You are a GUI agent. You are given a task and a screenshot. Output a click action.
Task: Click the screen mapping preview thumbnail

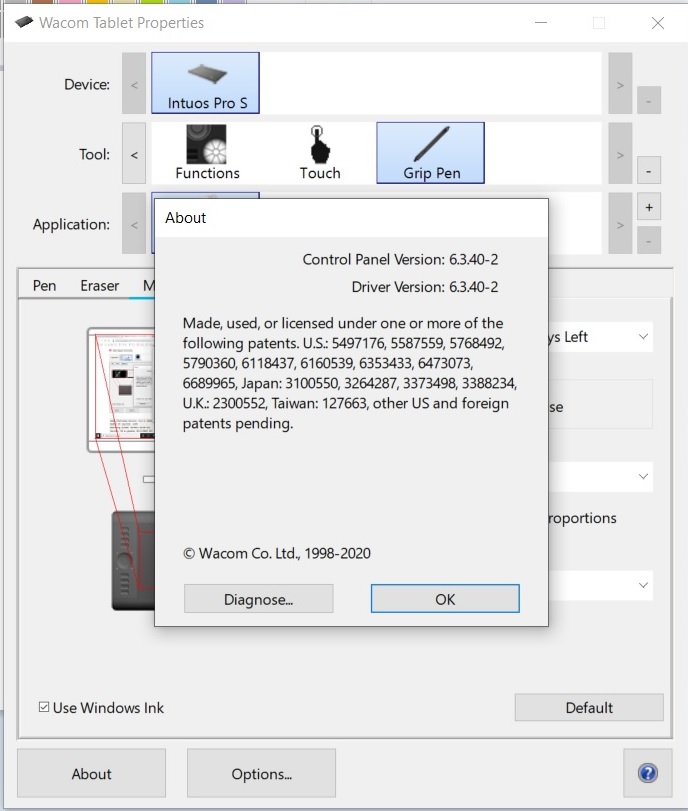[121, 389]
